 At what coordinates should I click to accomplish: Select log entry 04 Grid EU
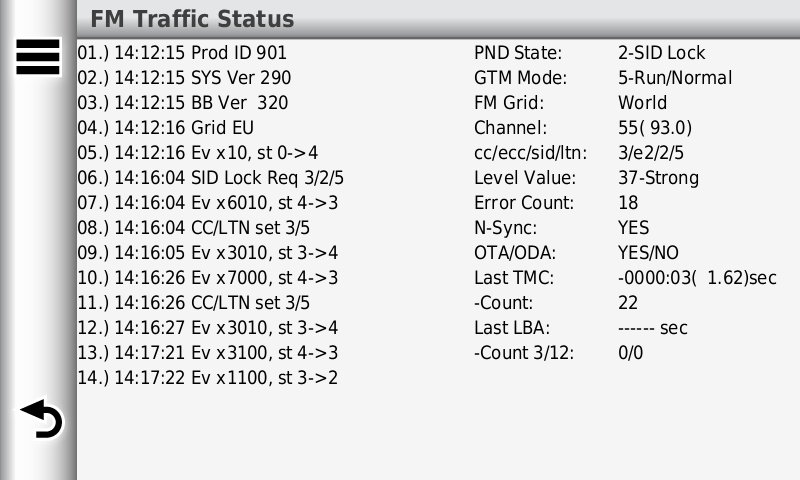point(166,128)
